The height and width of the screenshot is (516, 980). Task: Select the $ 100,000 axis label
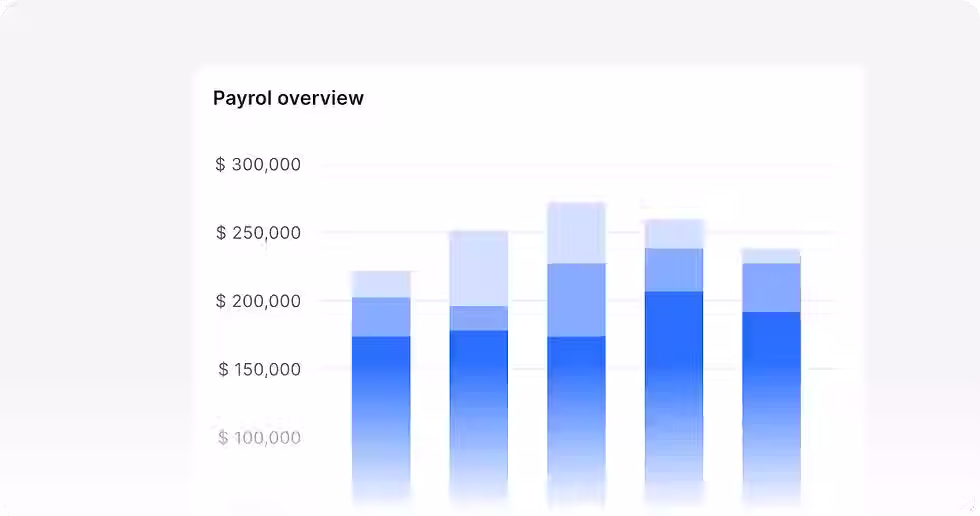[x=259, y=437]
